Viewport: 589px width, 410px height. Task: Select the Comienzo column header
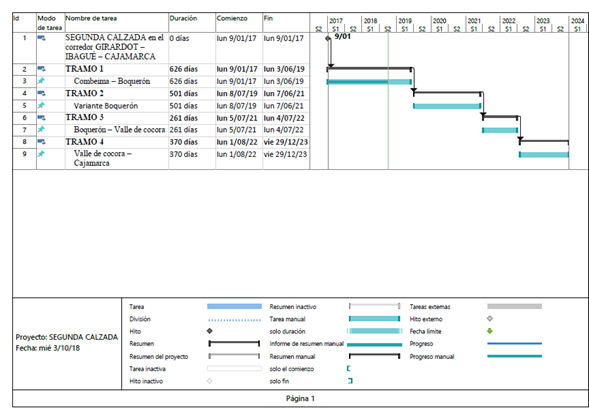click(232, 18)
